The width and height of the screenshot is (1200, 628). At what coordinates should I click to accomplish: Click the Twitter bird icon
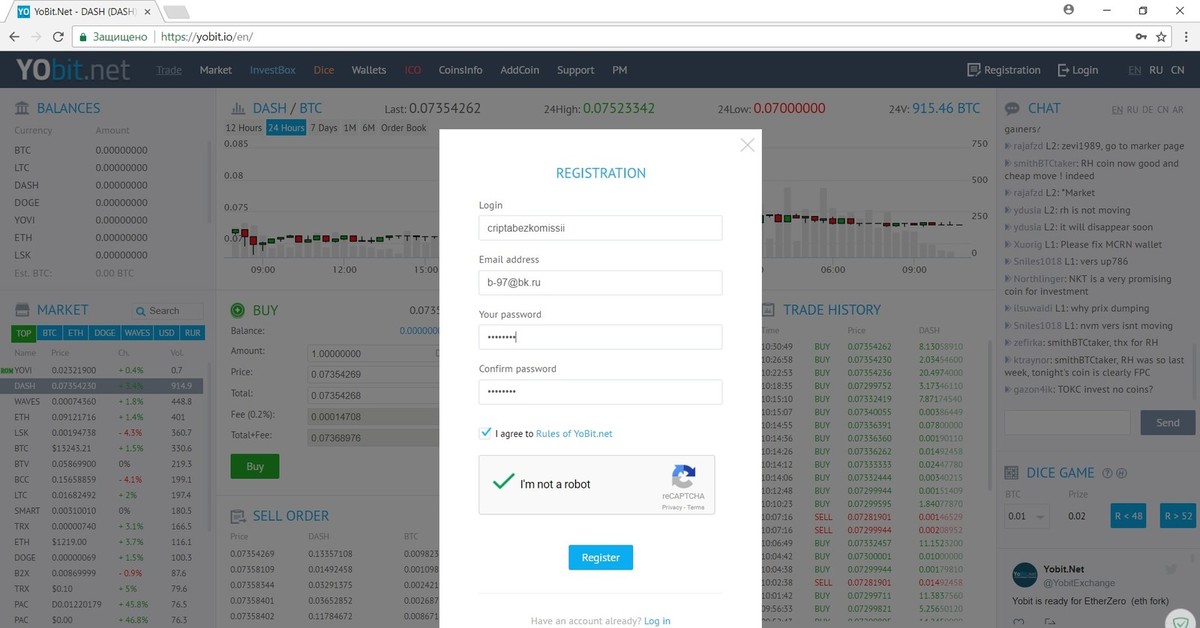(1171, 569)
